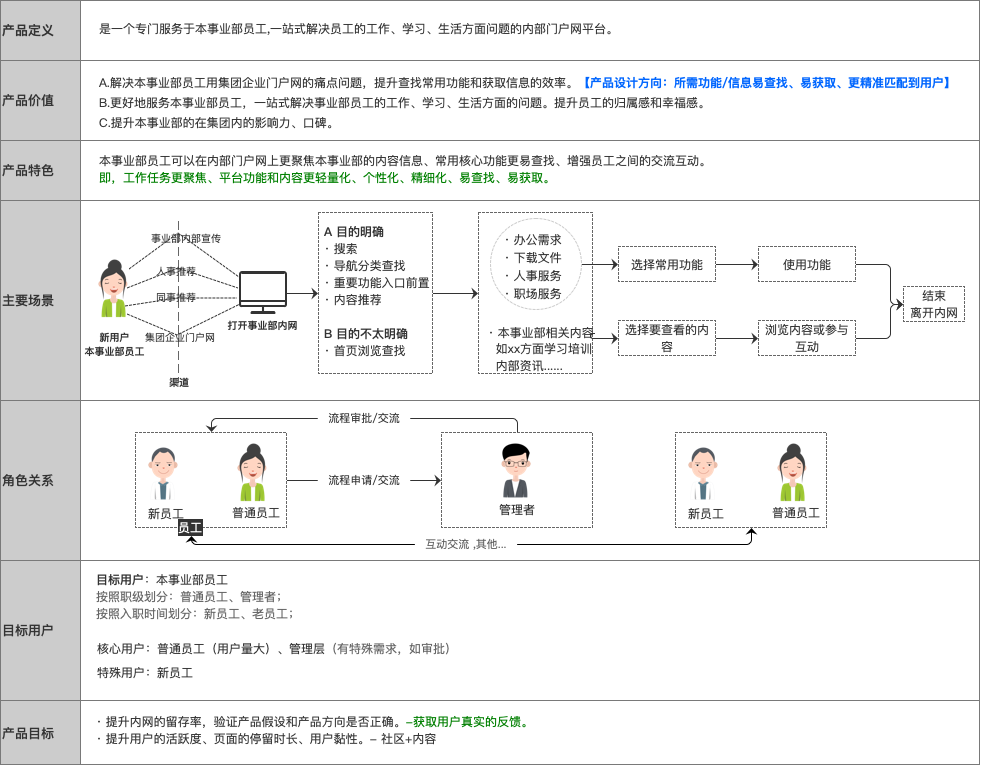Select the 选择常用功能 flow box
Viewport: 986px width, 765px height.
tap(667, 264)
